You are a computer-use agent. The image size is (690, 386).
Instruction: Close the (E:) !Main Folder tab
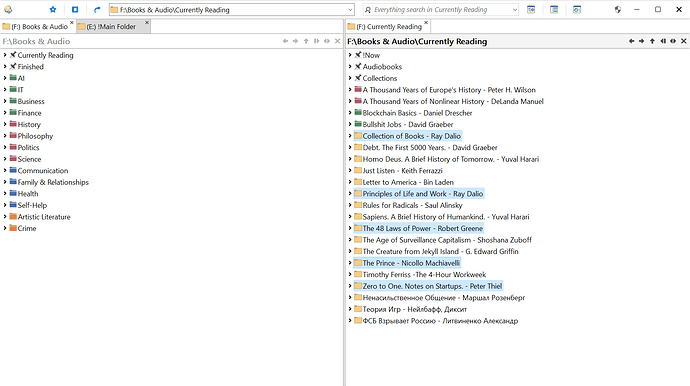(x=147, y=23)
